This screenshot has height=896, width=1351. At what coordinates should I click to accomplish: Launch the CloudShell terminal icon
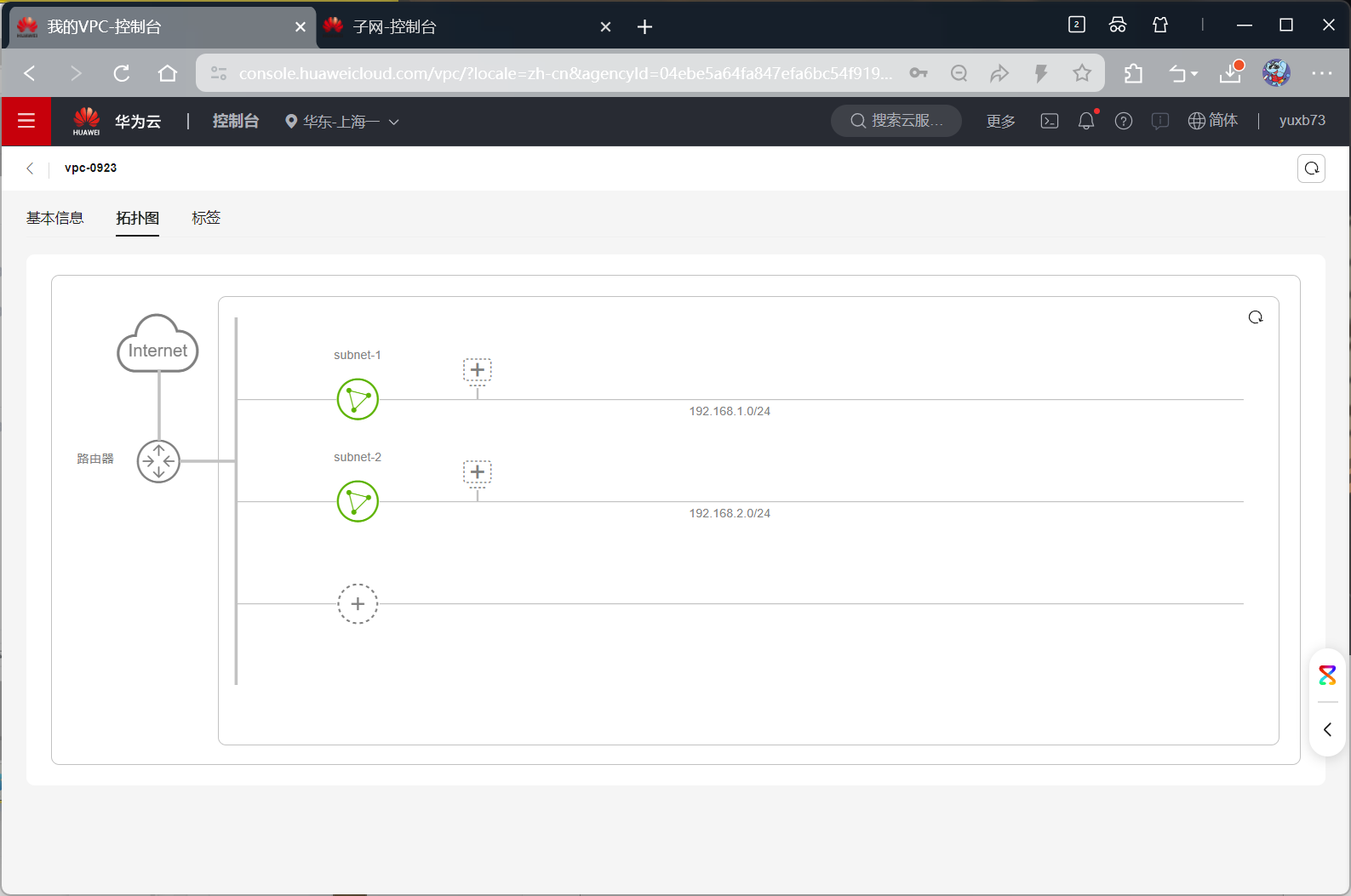1050,121
